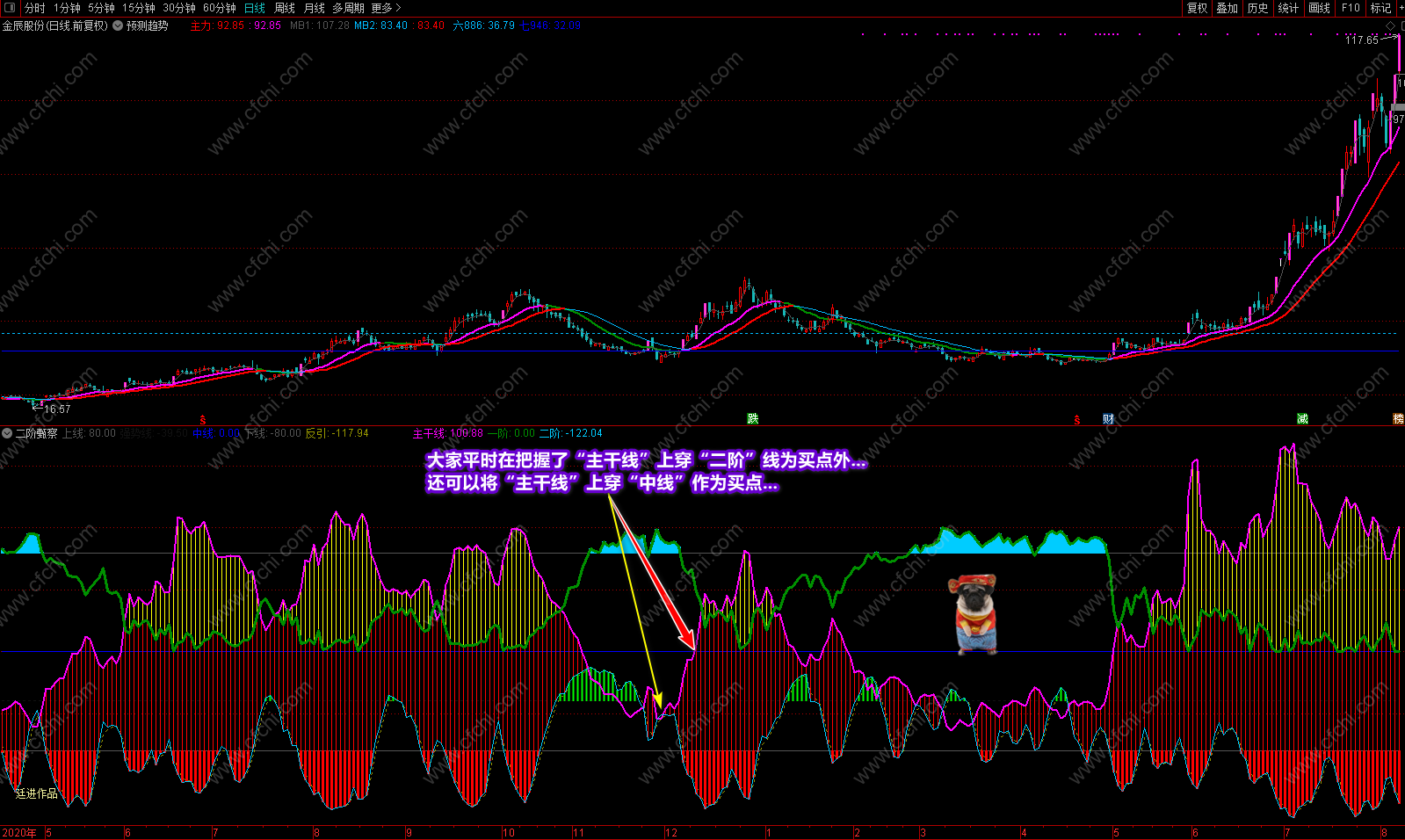Click the 标记 mark button
The image size is (1405, 840).
(x=1380, y=8)
